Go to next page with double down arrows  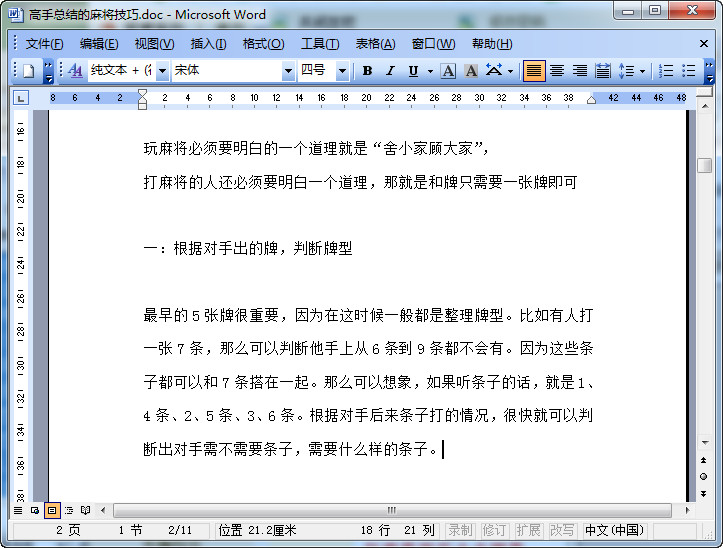704,494
